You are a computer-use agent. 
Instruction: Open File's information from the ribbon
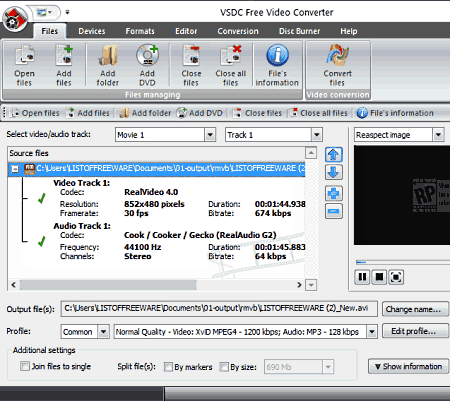pos(277,65)
